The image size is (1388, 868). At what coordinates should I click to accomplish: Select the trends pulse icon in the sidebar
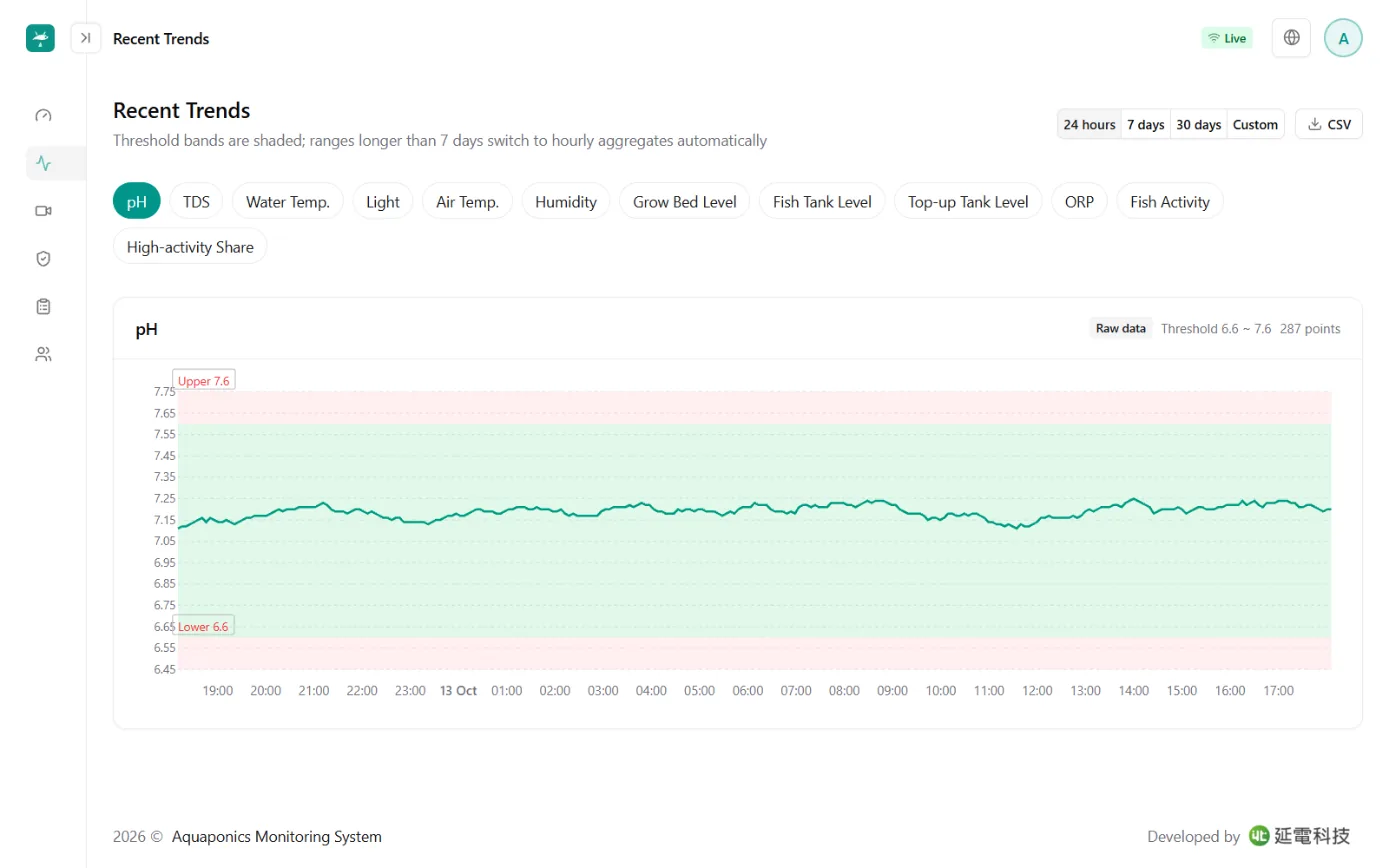(x=43, y=163)
